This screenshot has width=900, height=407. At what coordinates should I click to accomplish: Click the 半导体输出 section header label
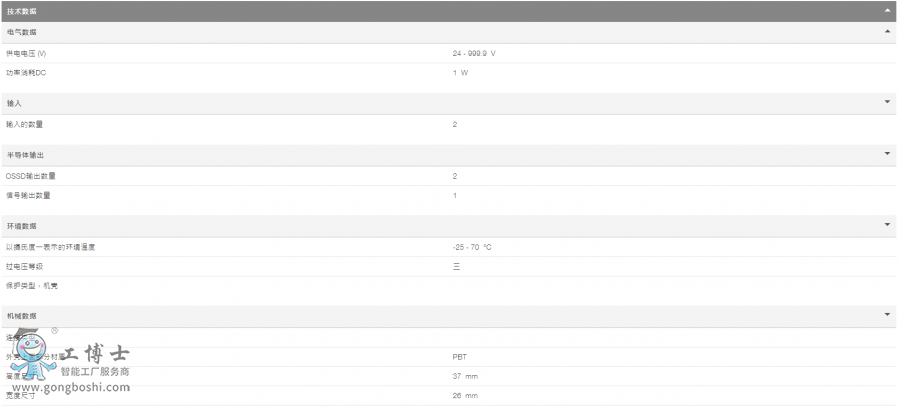tap(25, 155)
